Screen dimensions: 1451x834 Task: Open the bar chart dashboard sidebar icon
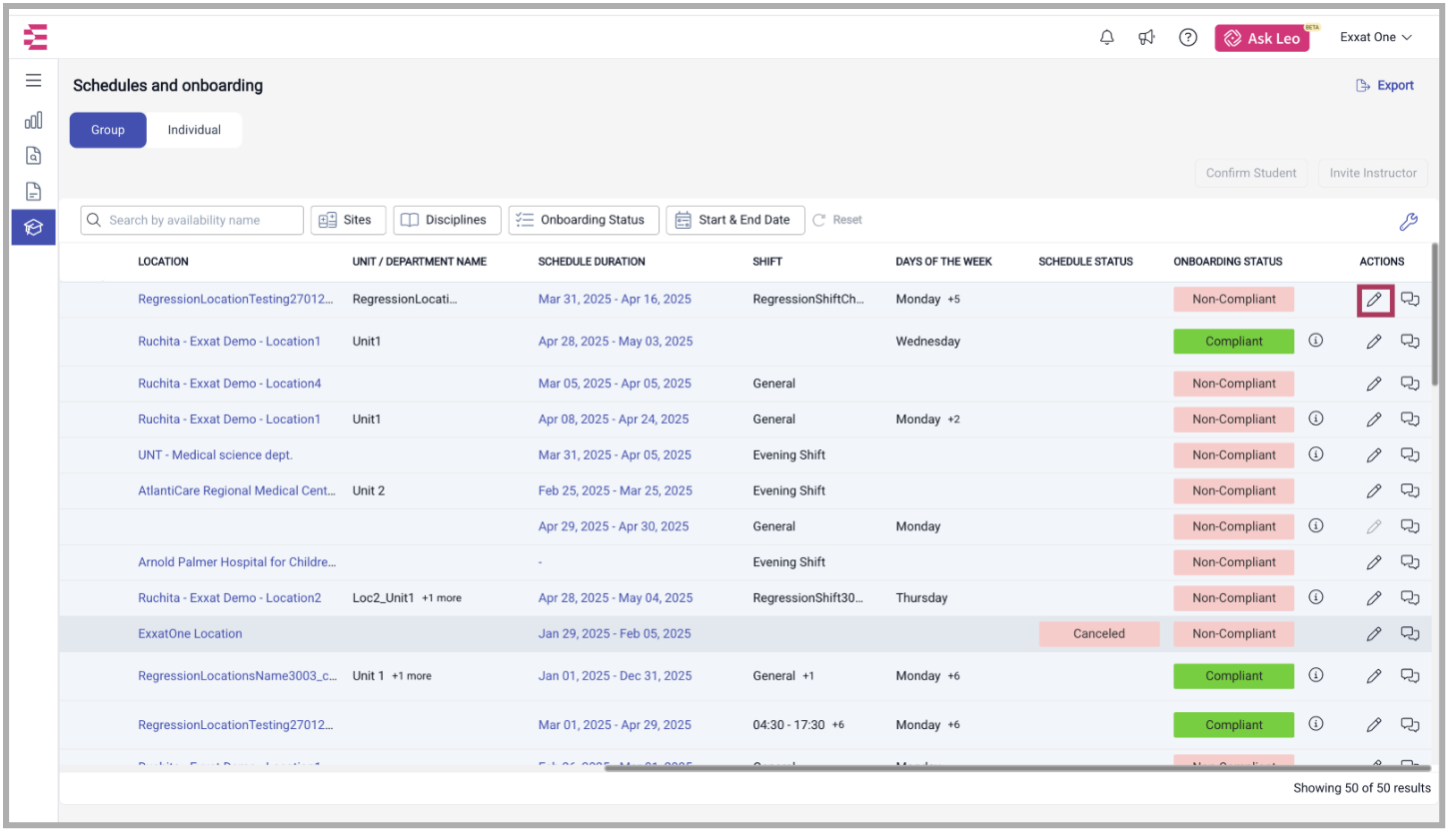[x=34, y=120]
